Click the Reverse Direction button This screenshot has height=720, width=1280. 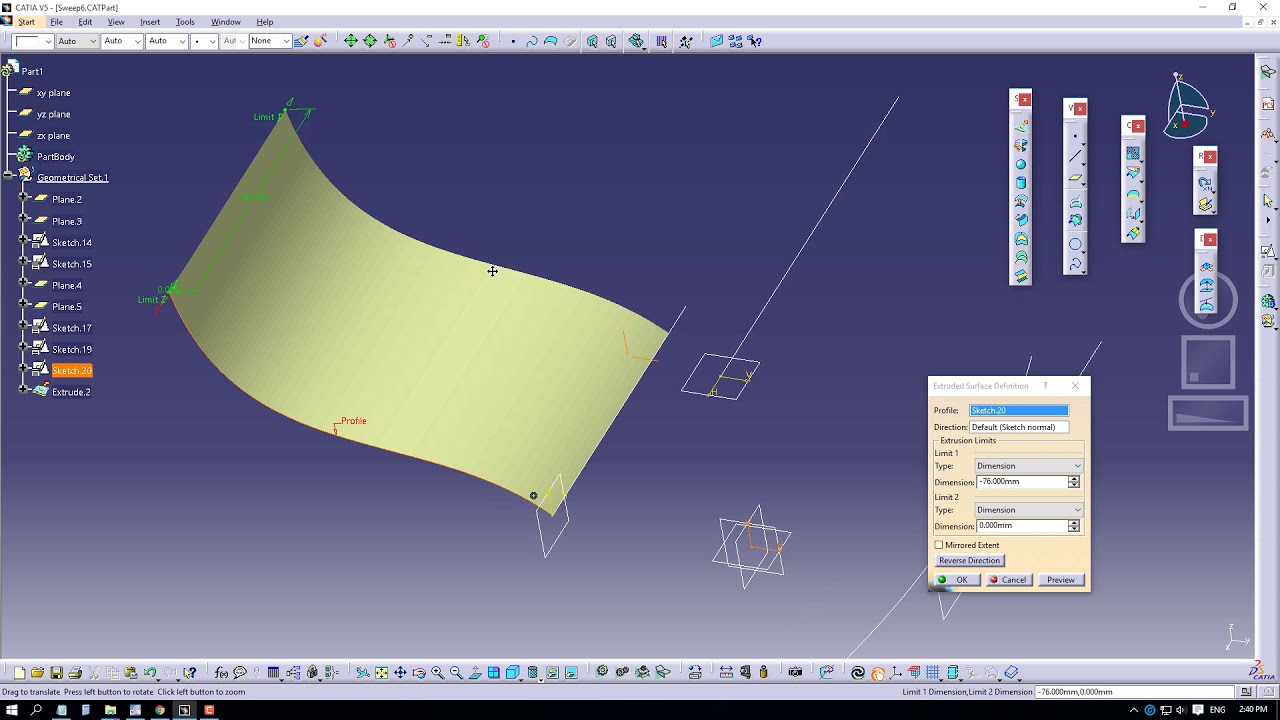(x=969, y=561)
